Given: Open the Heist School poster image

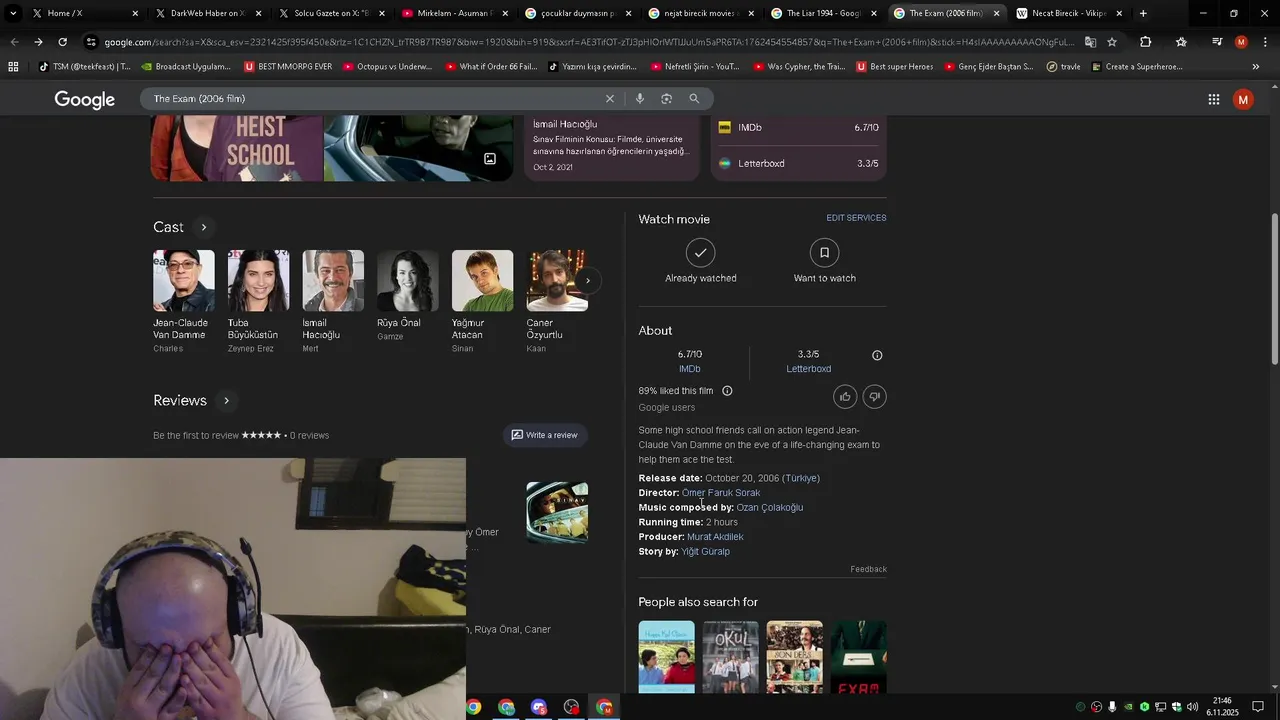Looking at the screenshot, I should point(236,149).
